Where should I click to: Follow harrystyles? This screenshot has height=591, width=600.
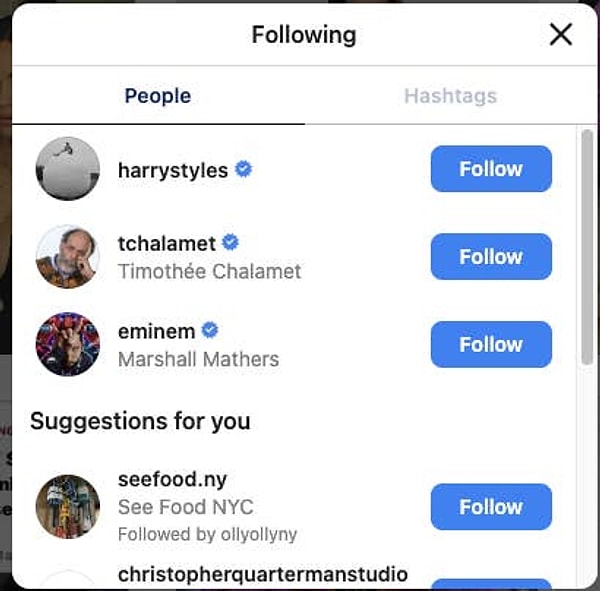(490, 169)
